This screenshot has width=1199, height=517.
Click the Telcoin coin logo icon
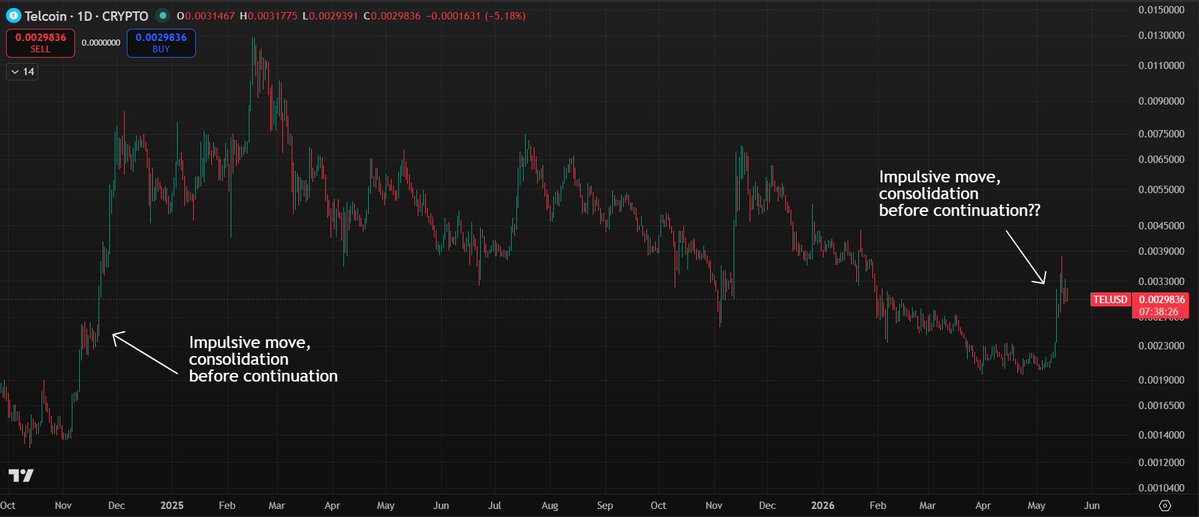14,15
